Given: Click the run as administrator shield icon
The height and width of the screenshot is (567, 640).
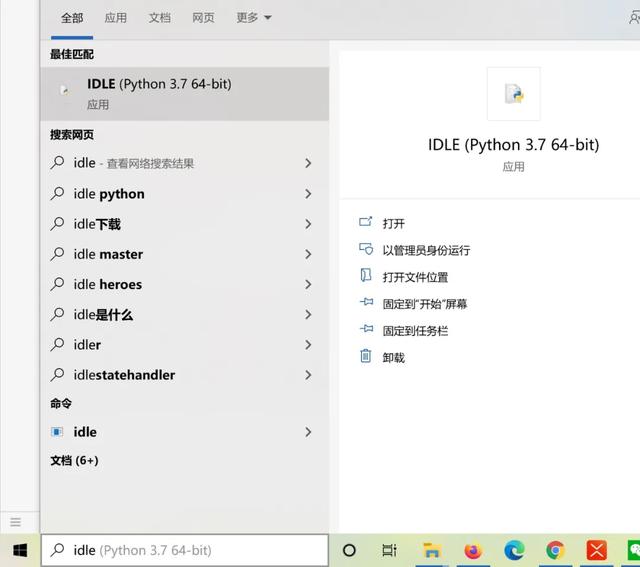Looking at the screenshot, I should pos(366,249).
